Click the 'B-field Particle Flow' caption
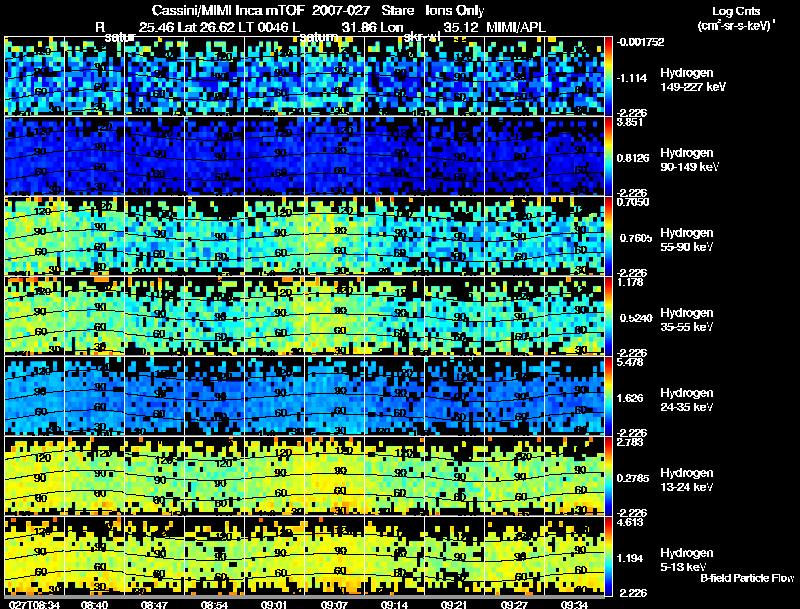The image size is (800, 609). (747, 578)
